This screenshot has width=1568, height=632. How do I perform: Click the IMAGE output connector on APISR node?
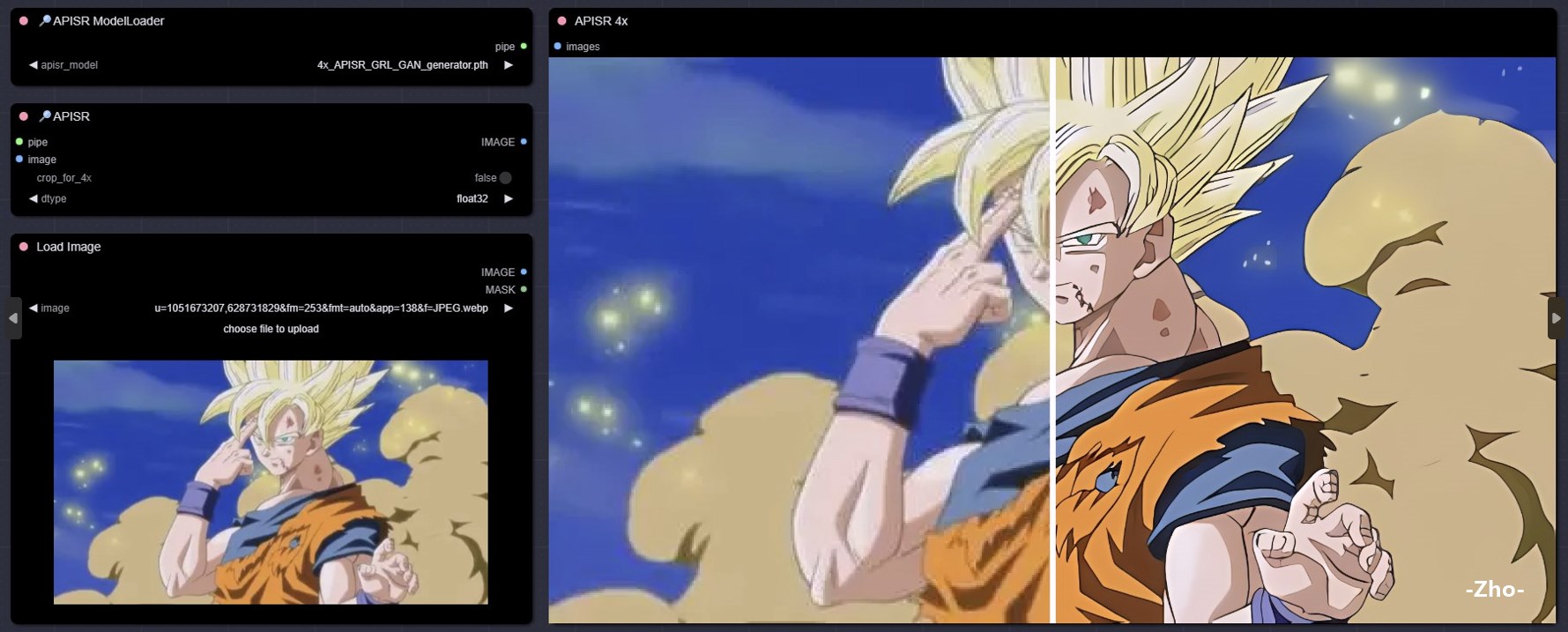pyautogui.click(x=524, y=142)
